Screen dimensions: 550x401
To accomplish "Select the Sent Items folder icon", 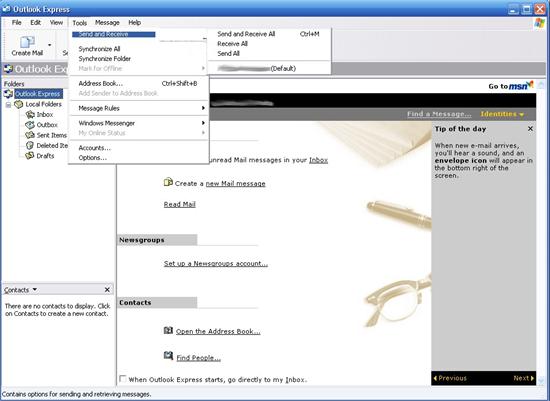I will click(30, 135).
